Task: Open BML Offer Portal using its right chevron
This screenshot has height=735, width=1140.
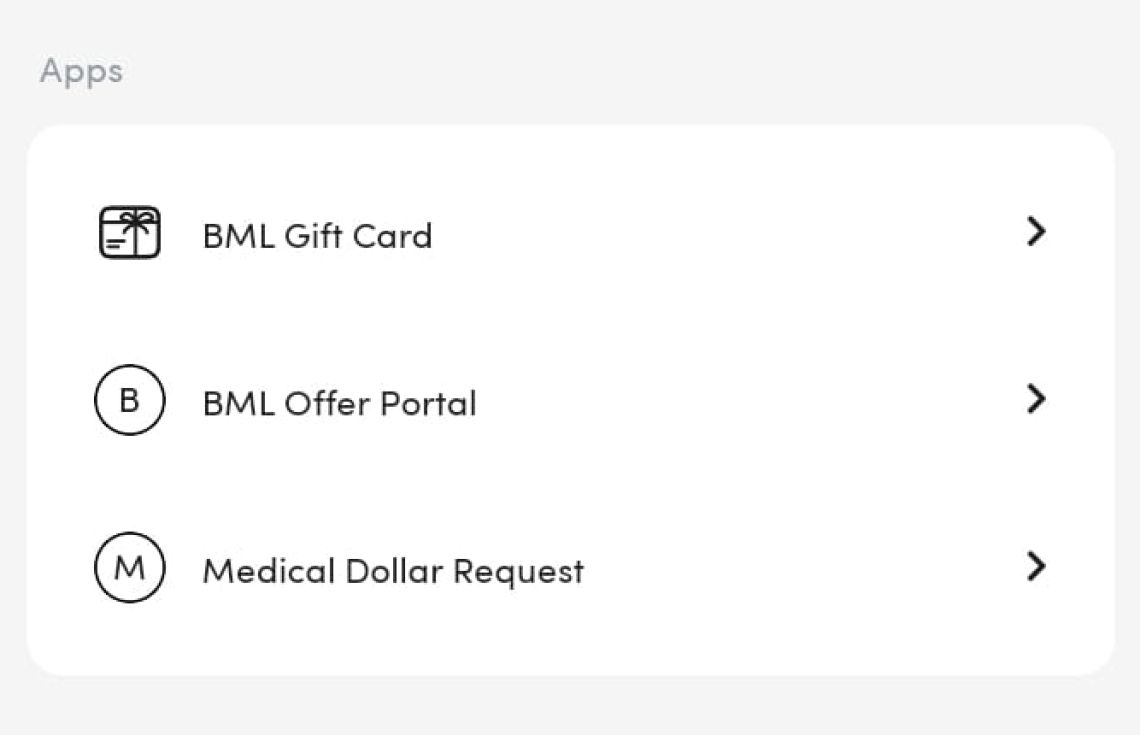Action: pyautogui.click(x=1036, y=399)
